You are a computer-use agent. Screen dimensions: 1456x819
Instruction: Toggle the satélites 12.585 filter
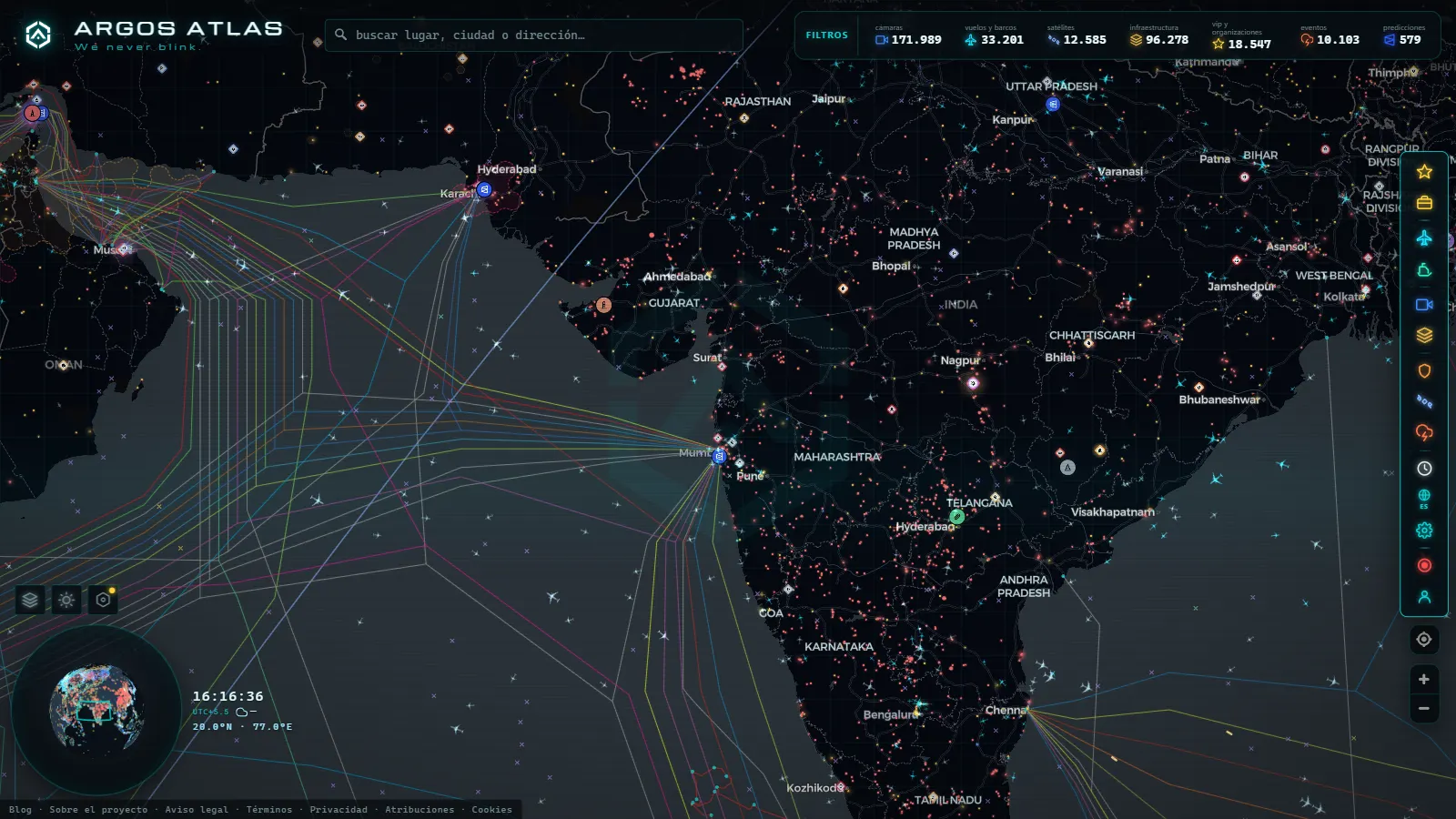click(x=1077, y=35)
